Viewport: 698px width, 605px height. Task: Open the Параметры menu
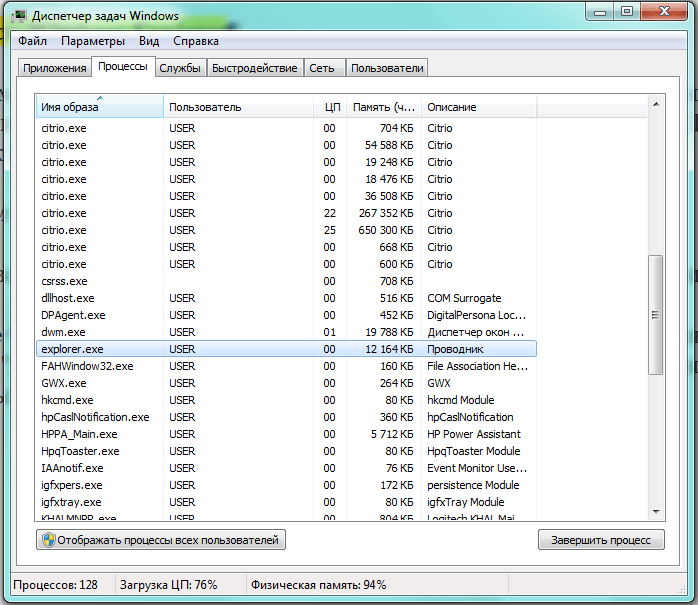point(93,41)
